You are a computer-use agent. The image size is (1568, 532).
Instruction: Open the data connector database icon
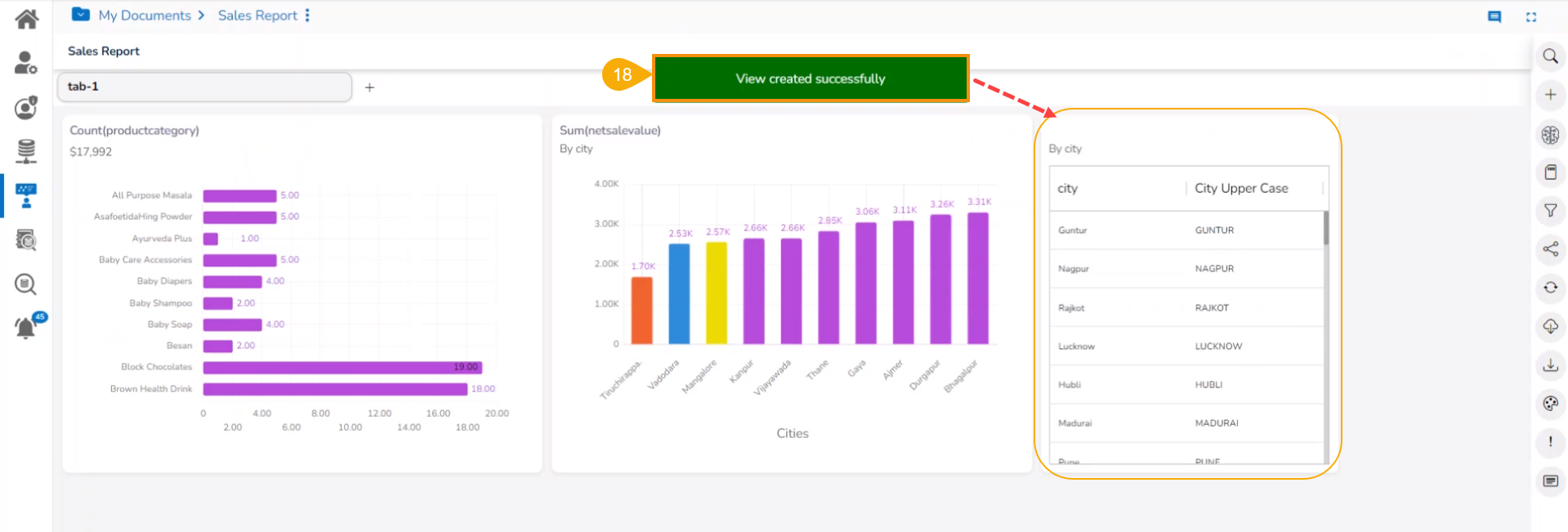[x=26, y=151]
